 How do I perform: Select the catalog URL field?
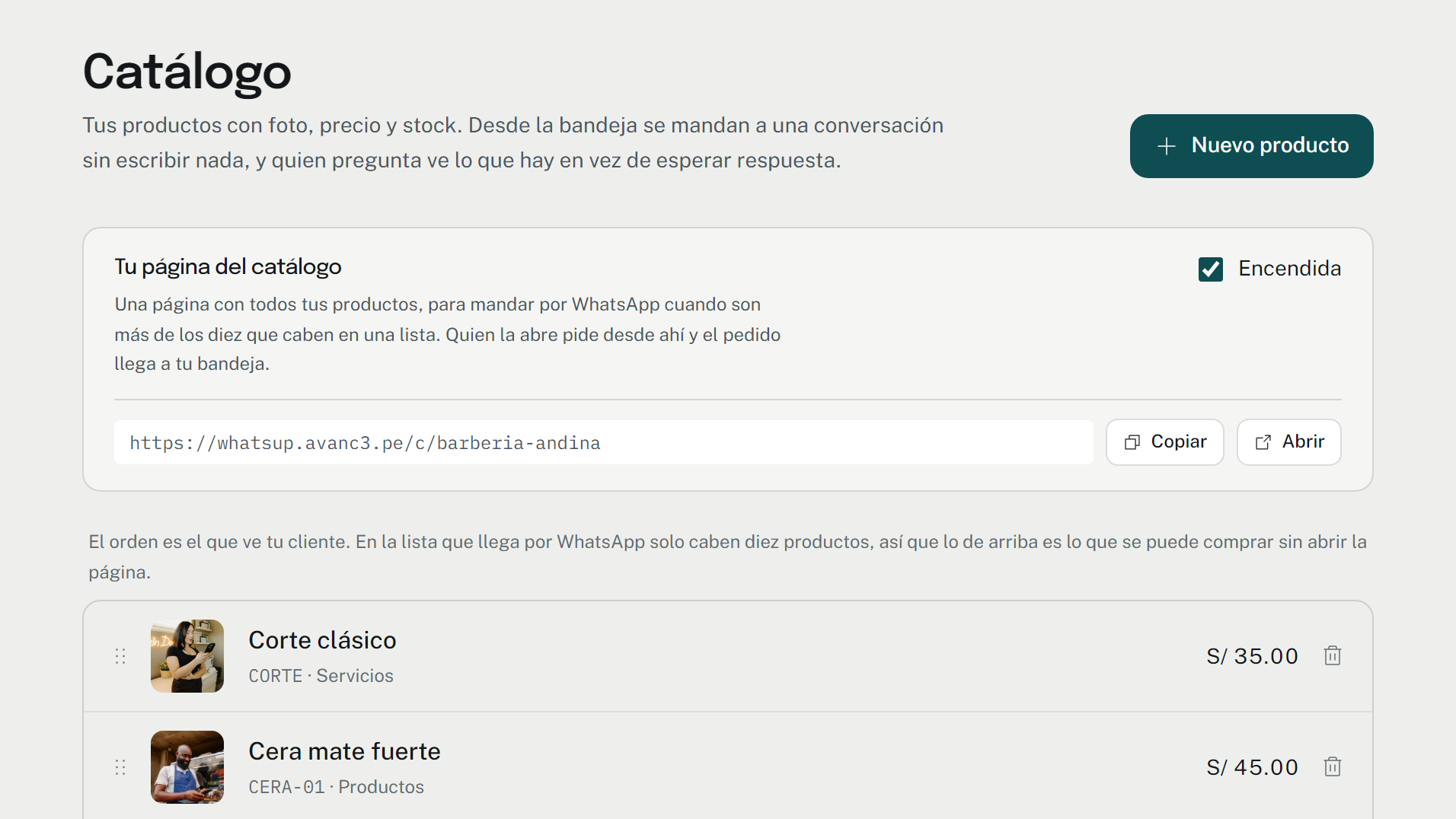(603, 442)
